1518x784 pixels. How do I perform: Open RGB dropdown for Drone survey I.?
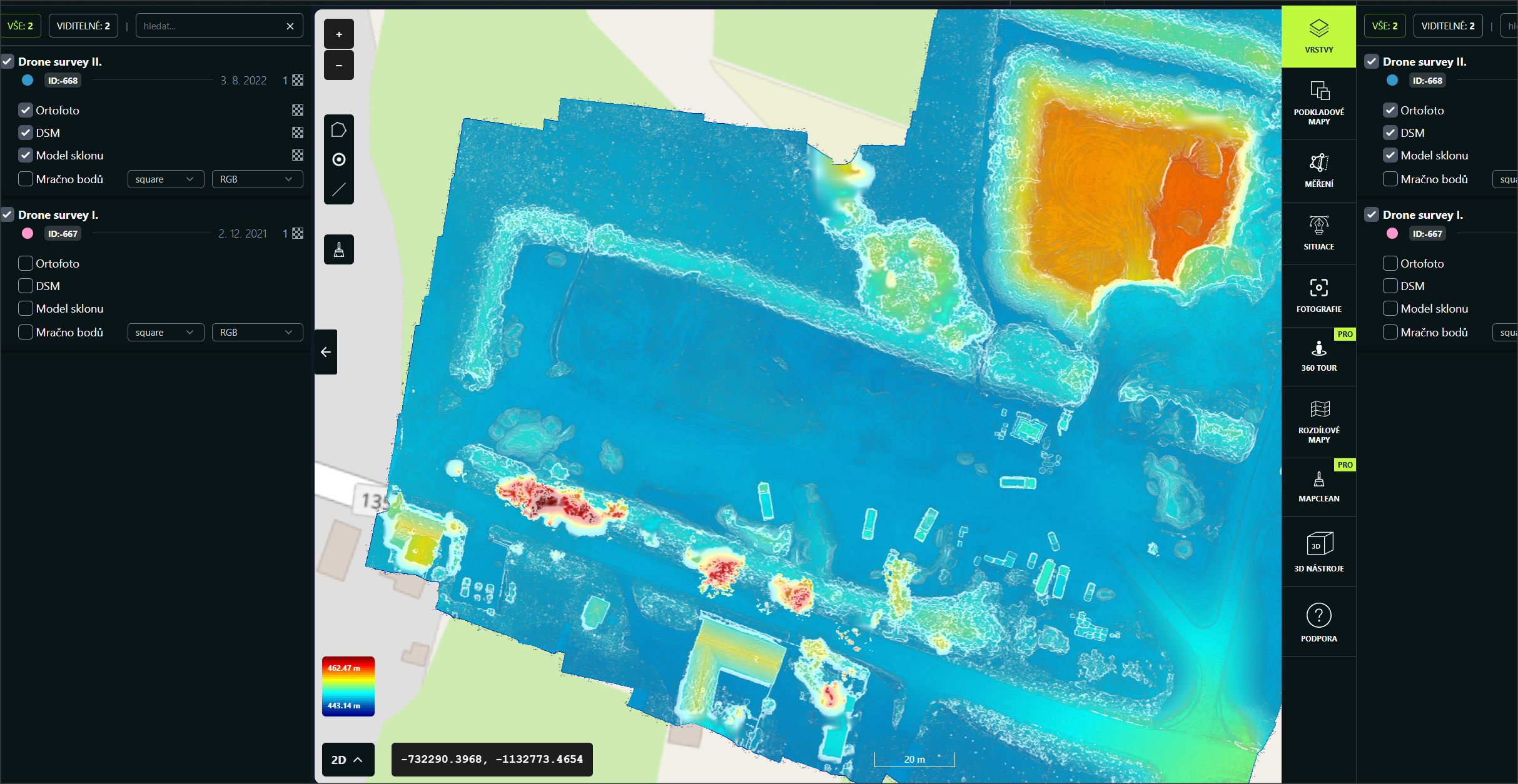point(257,332)
